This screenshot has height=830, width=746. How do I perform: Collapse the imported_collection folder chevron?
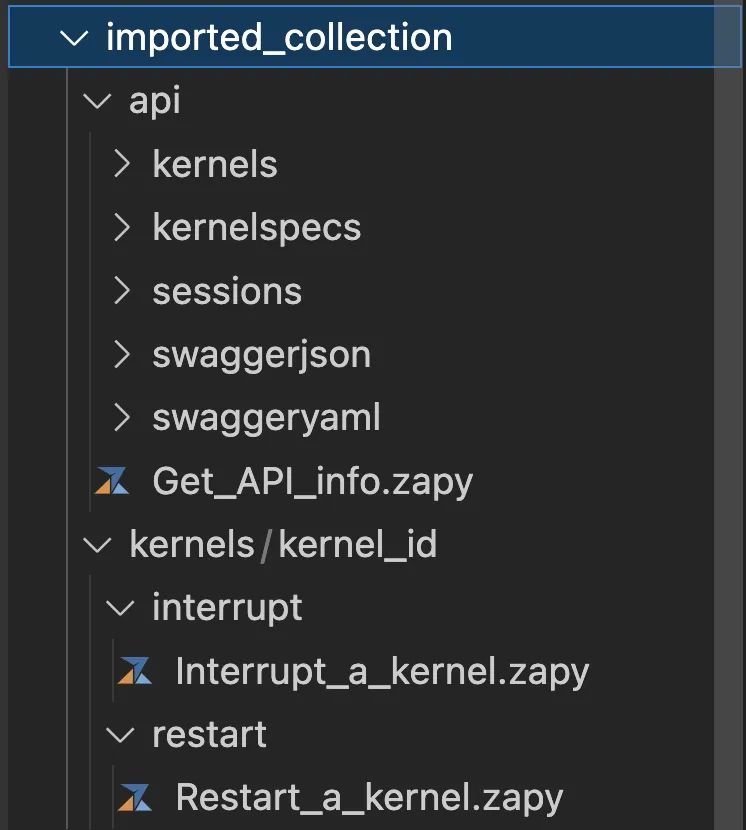(74, 38)
